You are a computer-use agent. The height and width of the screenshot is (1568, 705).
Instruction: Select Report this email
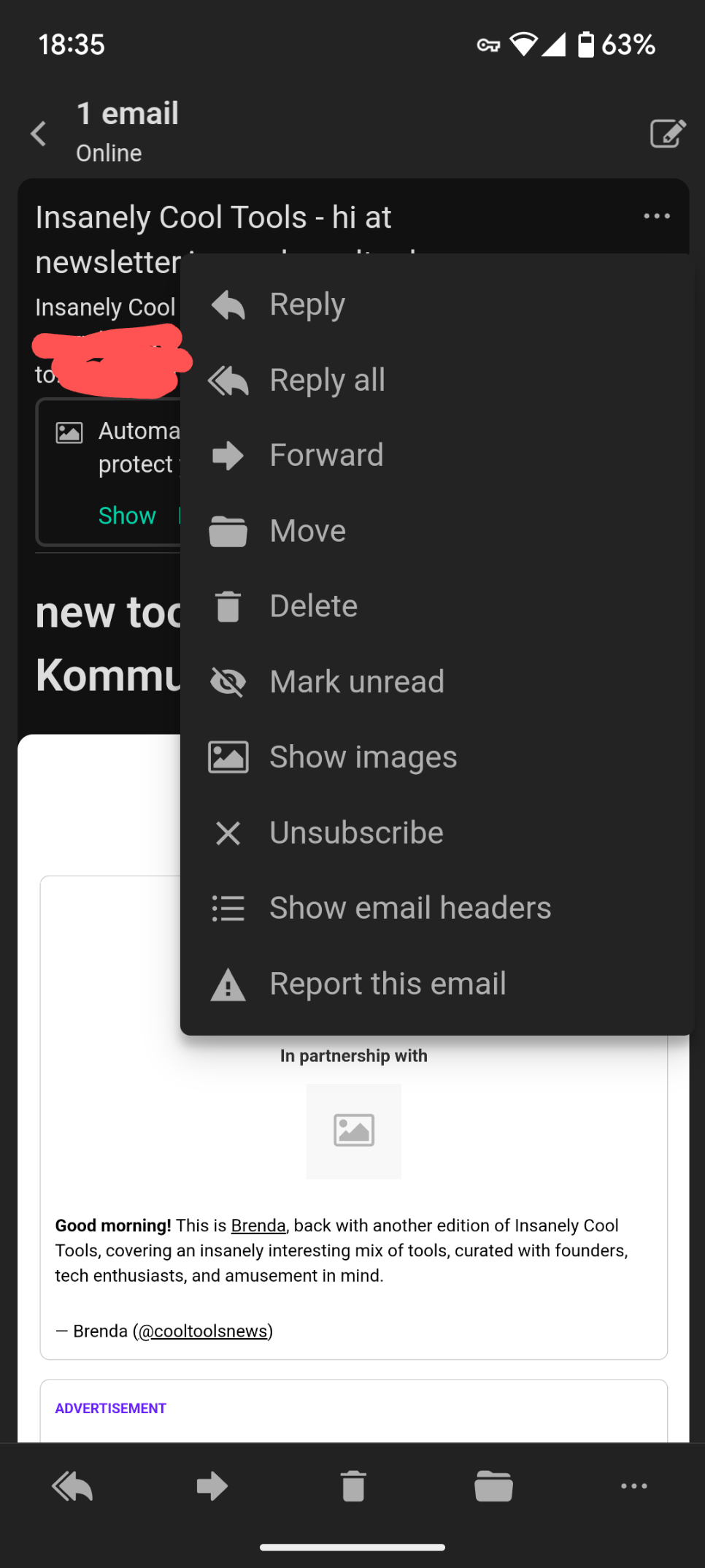[388, 984]
